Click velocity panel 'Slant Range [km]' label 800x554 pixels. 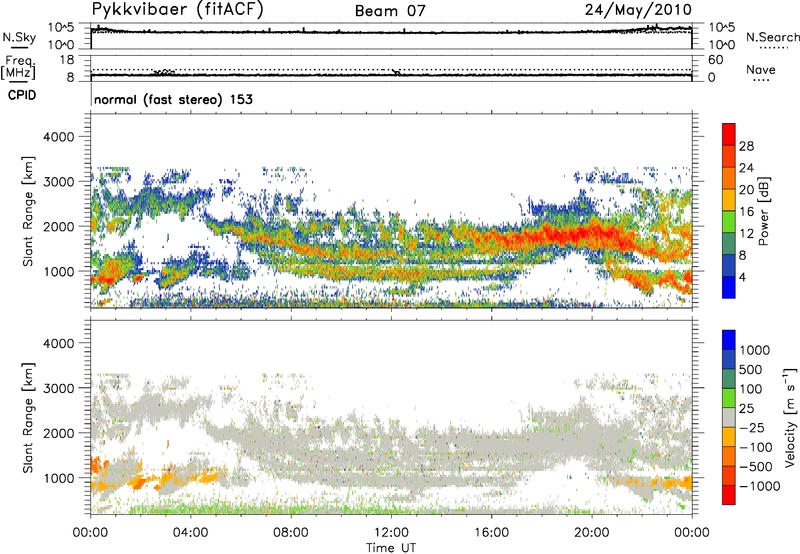pyautogui.click(x=28, y=417)
